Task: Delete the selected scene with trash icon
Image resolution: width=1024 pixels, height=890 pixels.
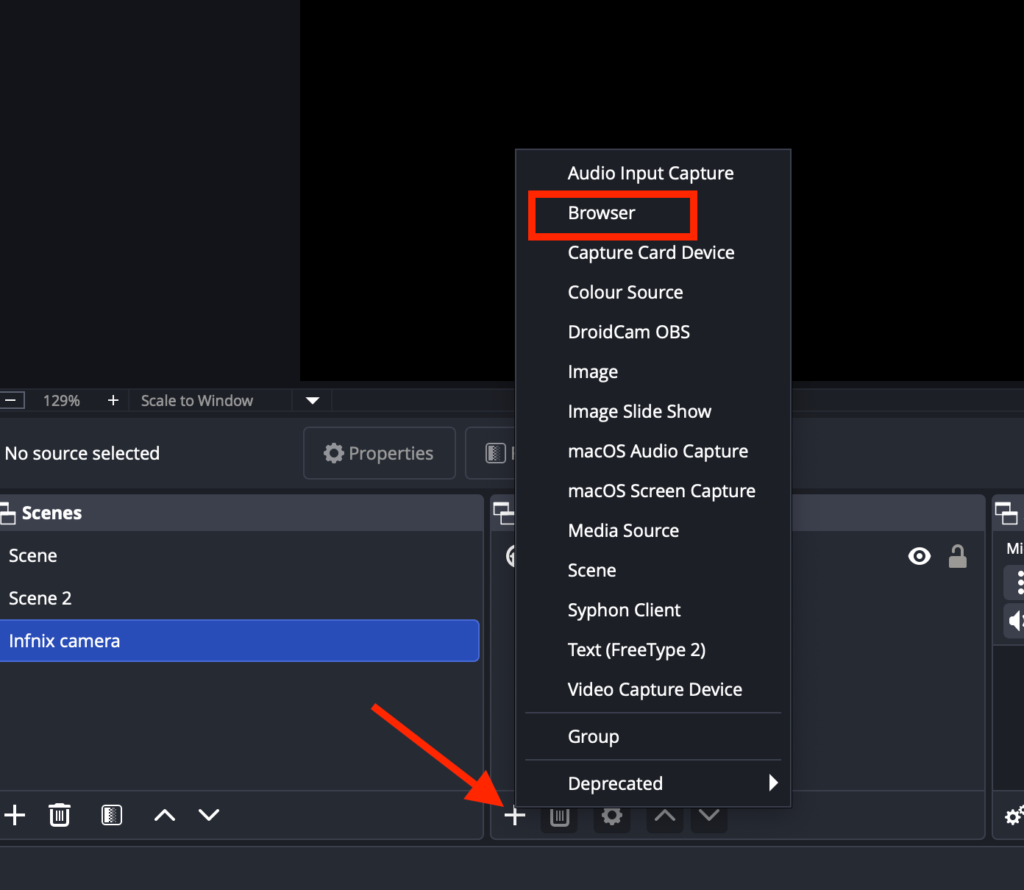Action: point(60,815)
